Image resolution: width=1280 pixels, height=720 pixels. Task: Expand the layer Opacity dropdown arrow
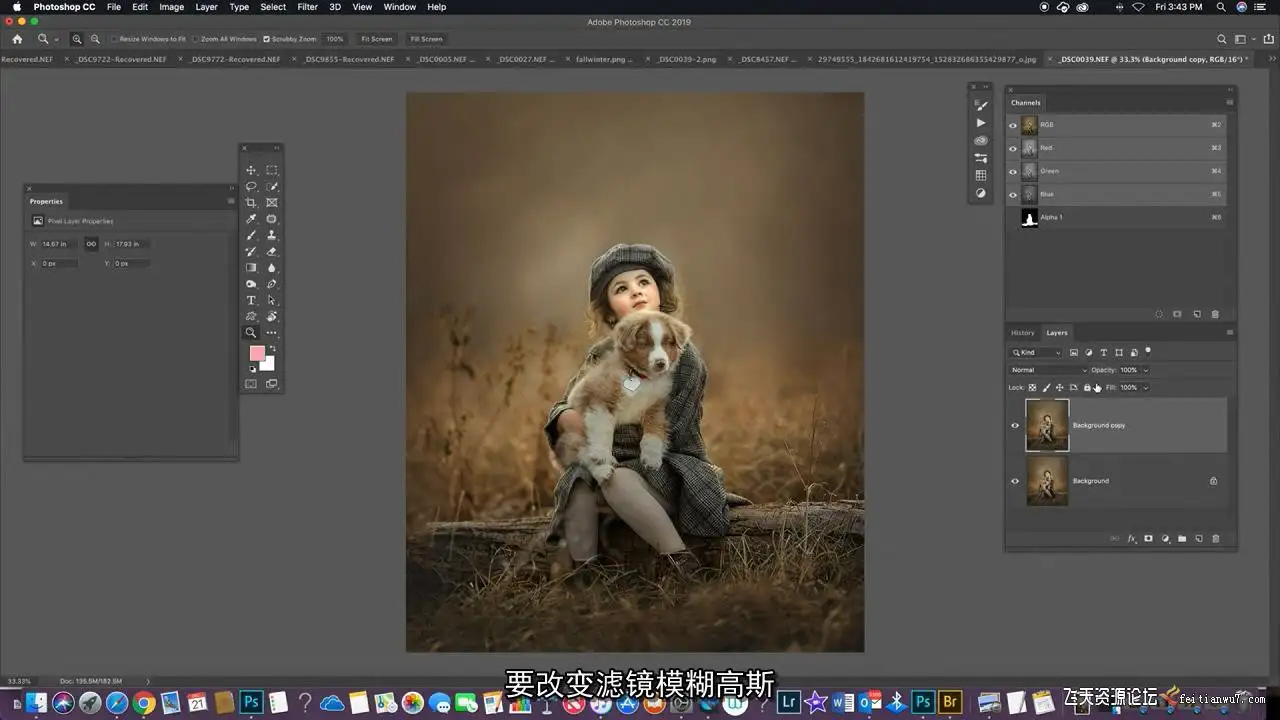1146,370
